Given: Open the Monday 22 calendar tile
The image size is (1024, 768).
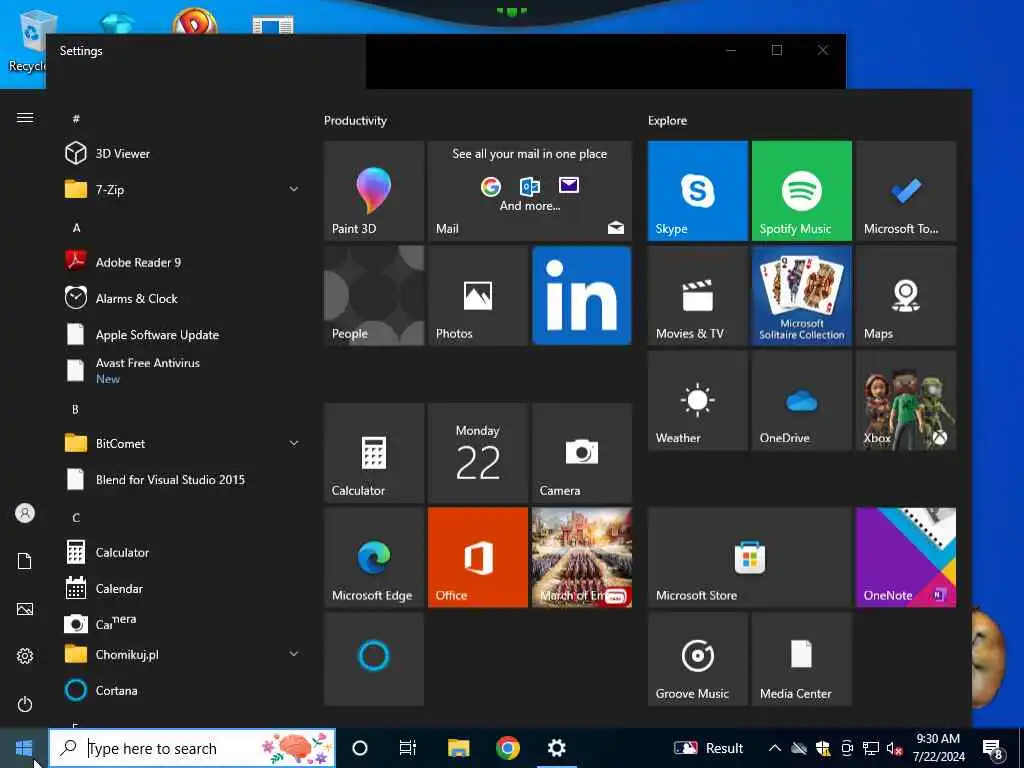Looking at the screenshot, I should coord(477,453).
